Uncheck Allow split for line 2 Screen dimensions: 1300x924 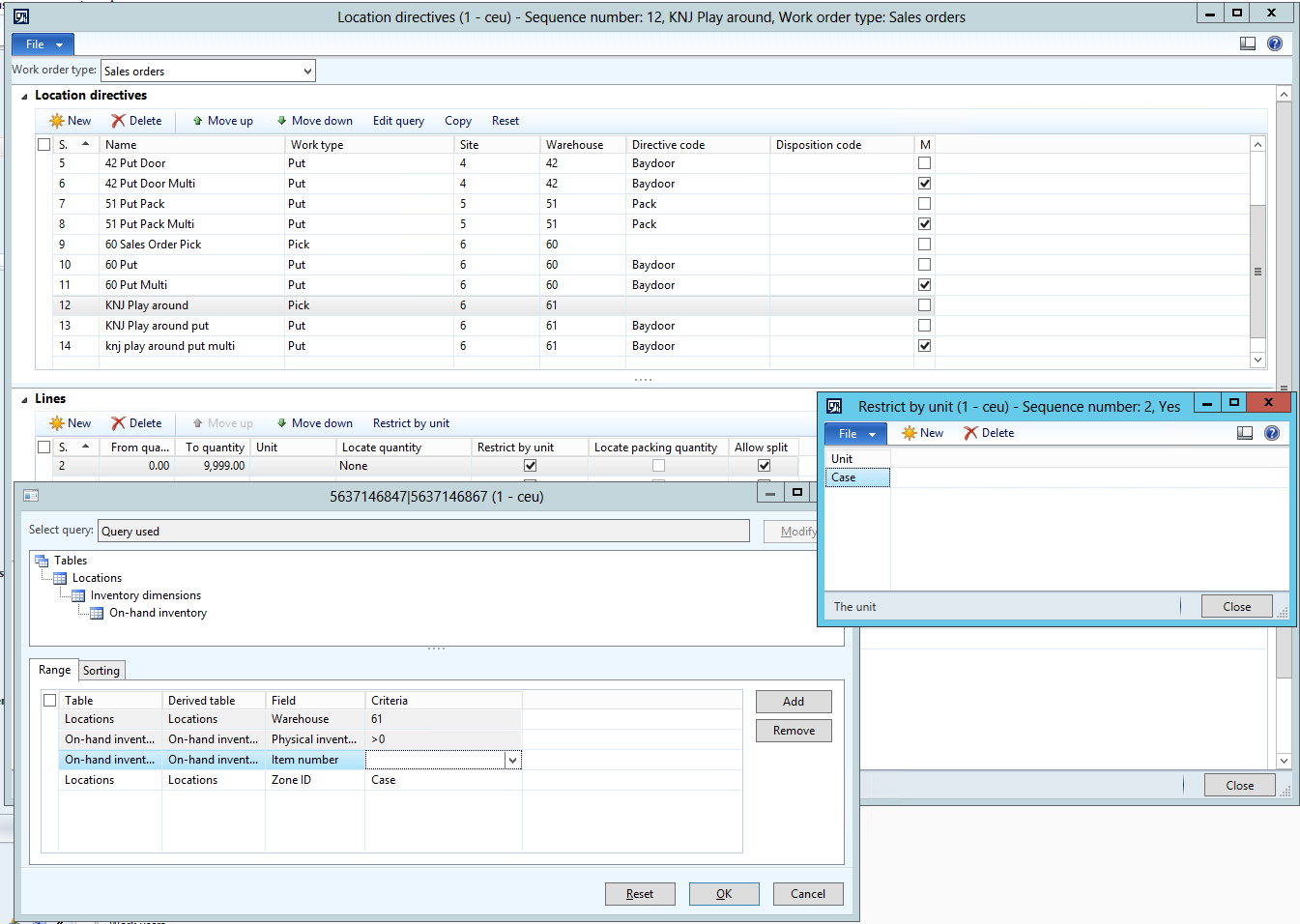point(764,466)
